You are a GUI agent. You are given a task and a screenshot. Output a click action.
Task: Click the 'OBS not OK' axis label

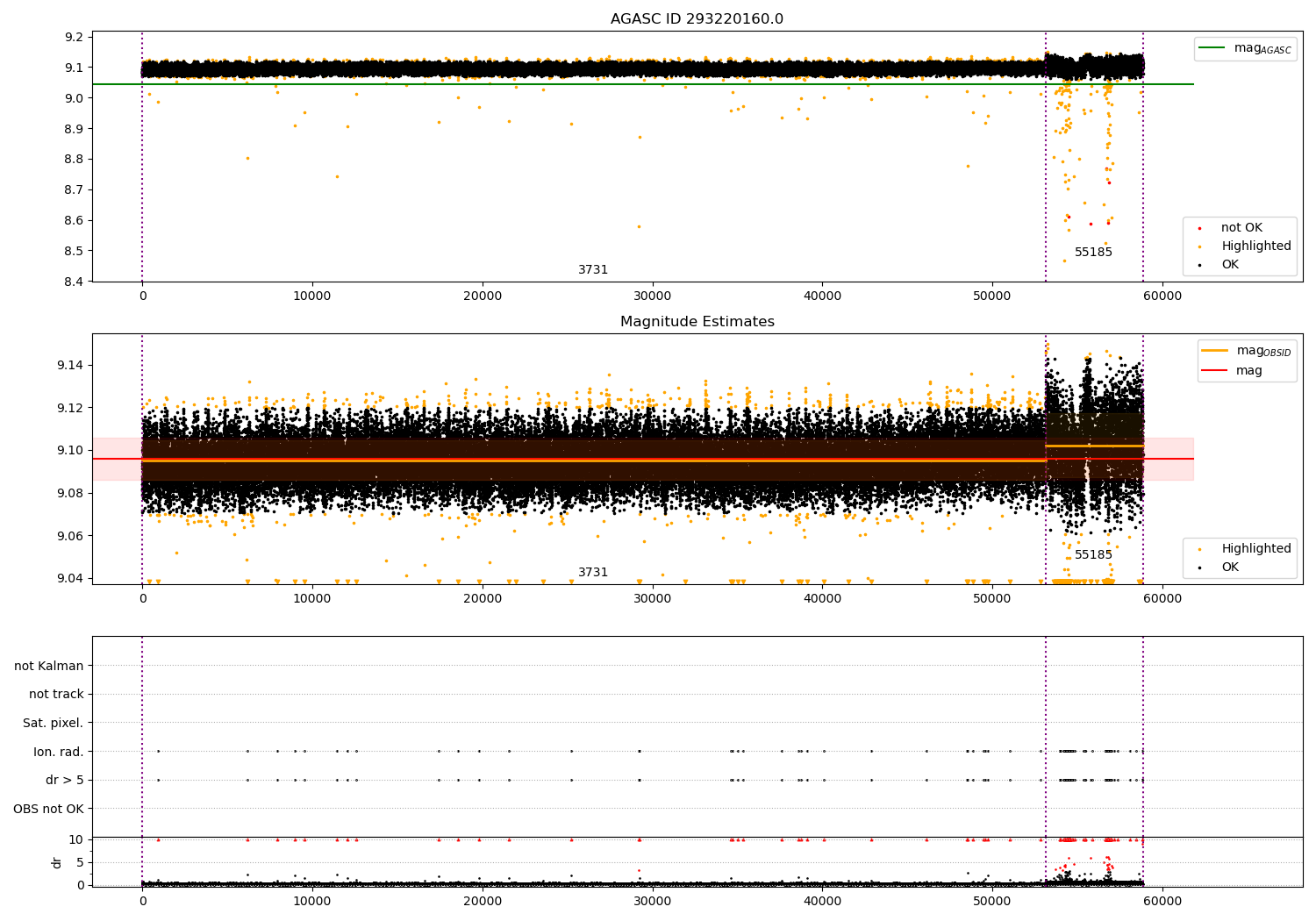49,810
